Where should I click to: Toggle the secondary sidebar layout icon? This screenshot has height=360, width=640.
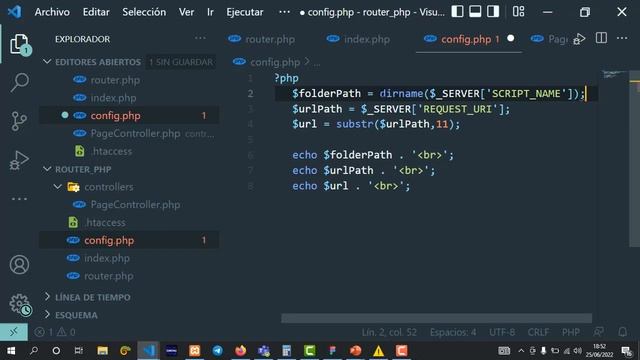[x=493, y=11]
